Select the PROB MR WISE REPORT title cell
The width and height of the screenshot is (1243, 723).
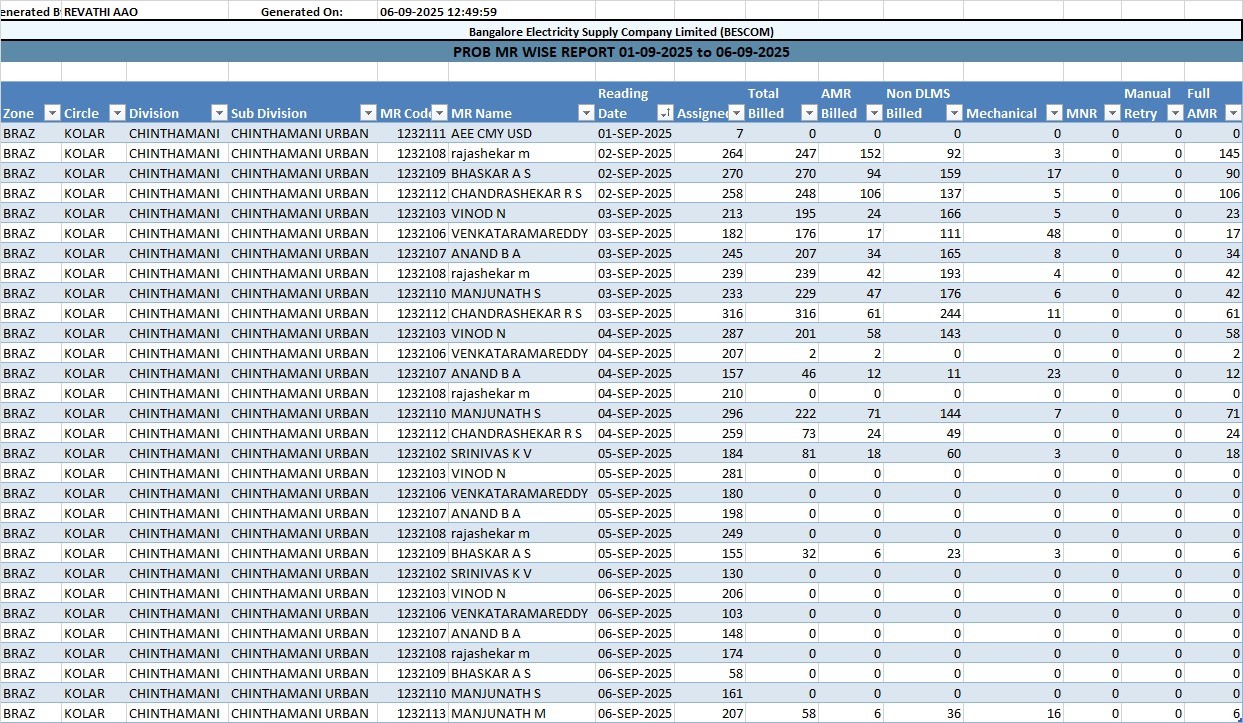point(621,52)
